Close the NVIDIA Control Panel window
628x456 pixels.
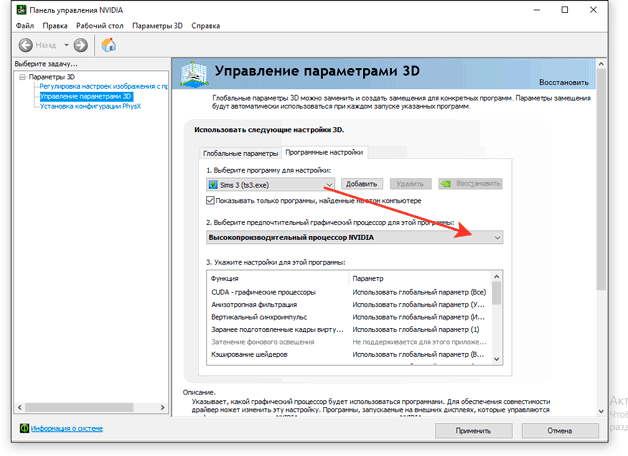tap(594, 10)
